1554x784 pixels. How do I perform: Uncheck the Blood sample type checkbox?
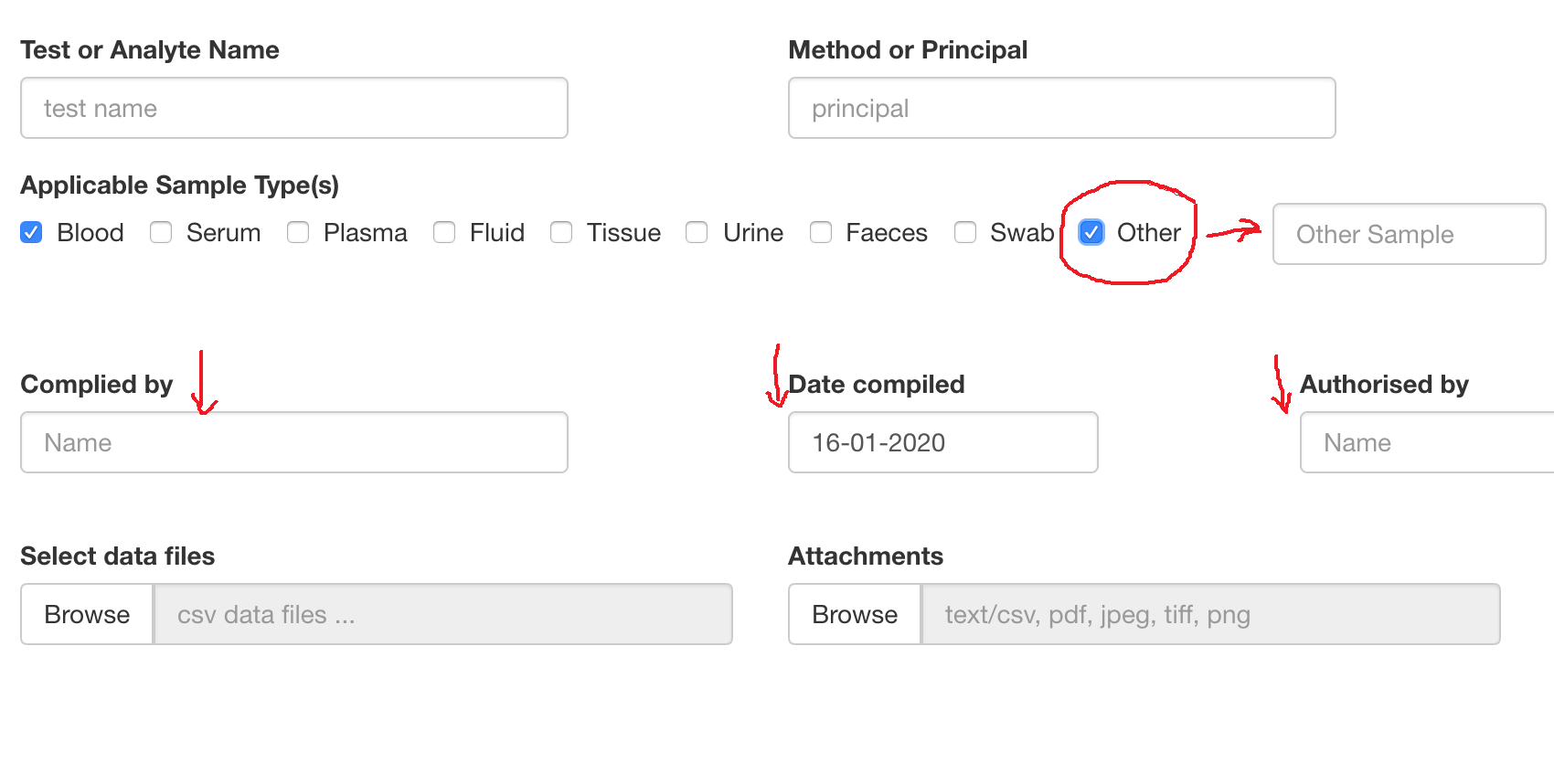(31, 233)
